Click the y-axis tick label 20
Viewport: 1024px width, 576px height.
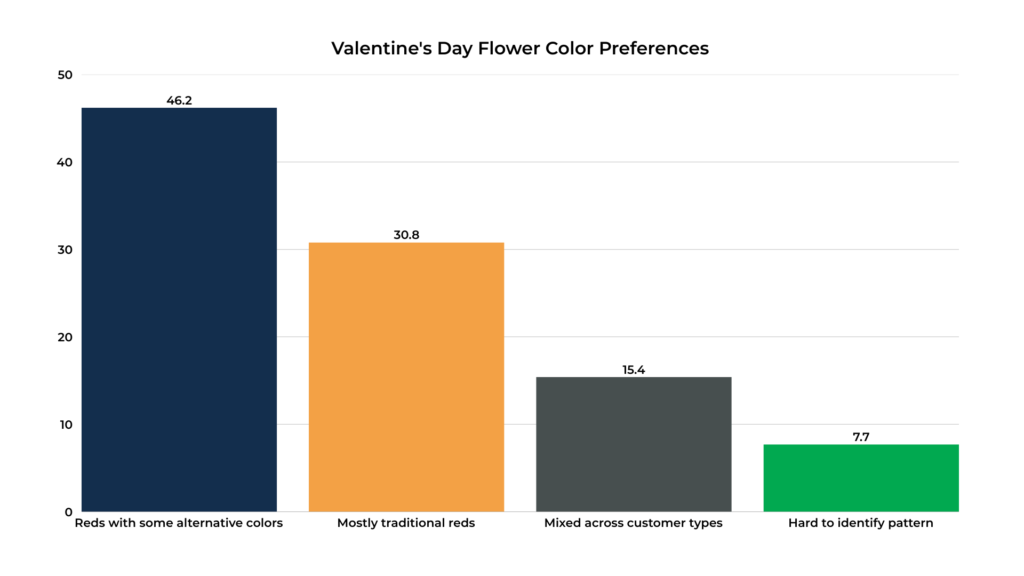click(65, 337)
